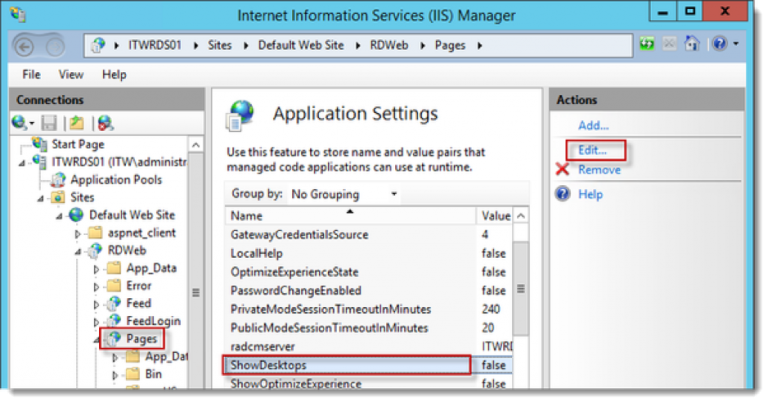Click the Help link in Actions pane
Screen dimensions: 768x402
590,194
